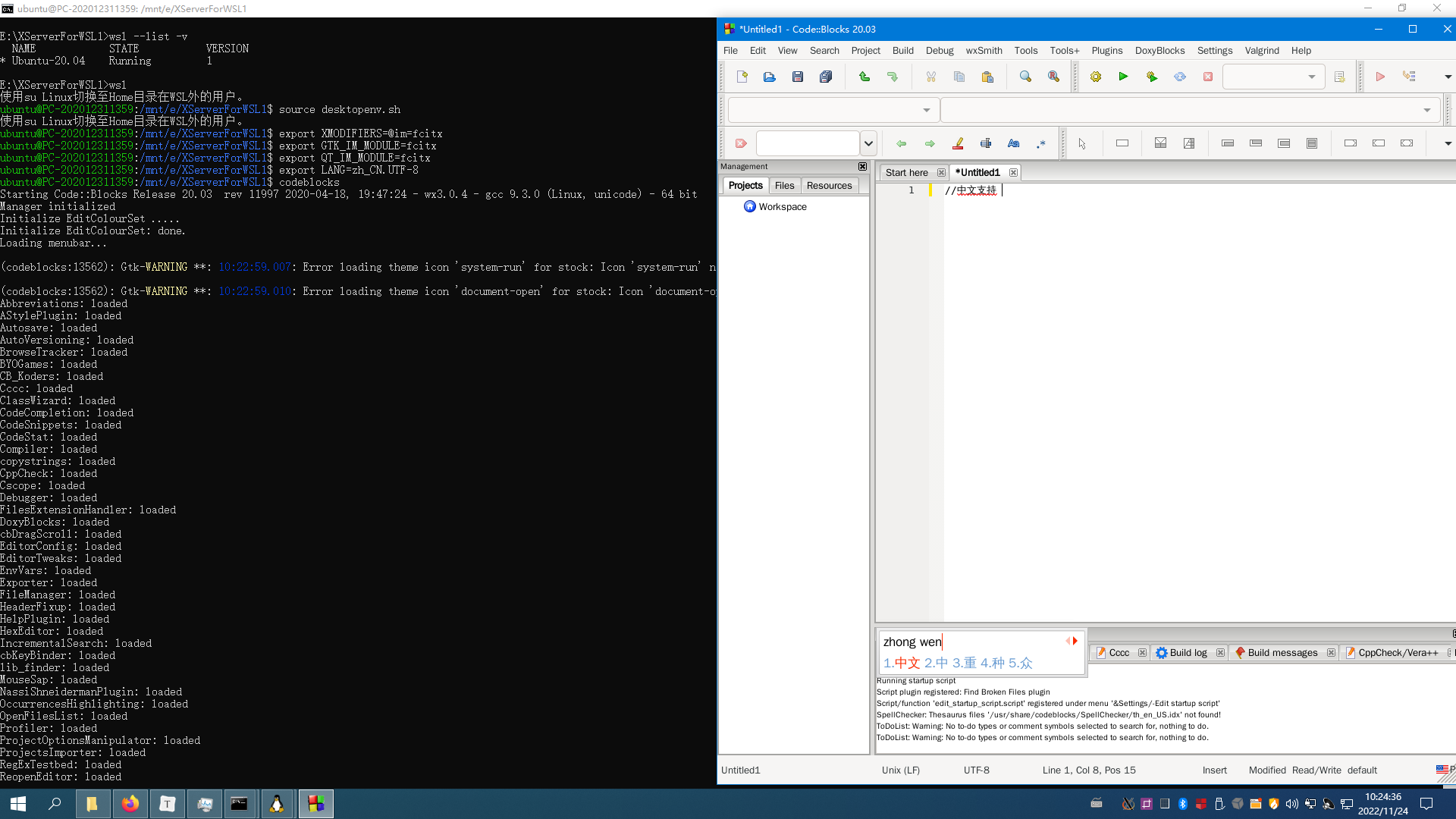The width and height of the screenshot is (1456, 819).
Task: Click the Search/Find icon in toolbar
Action: tap(1025, 76)
